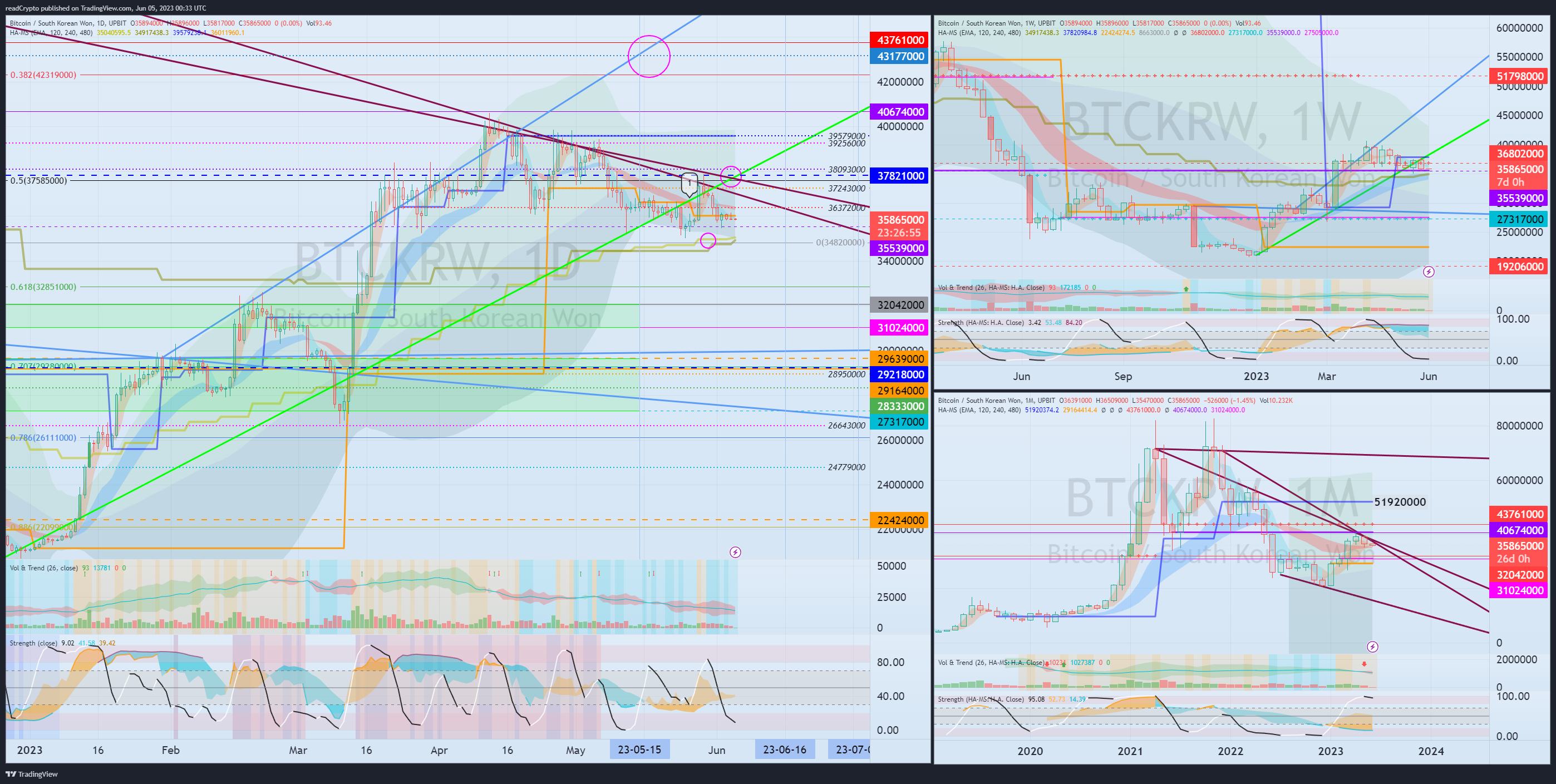Viewport: 1556px width, 784px height.
Task: Select the gray 32042000 price label on daily chart
Action: point(899,305)
